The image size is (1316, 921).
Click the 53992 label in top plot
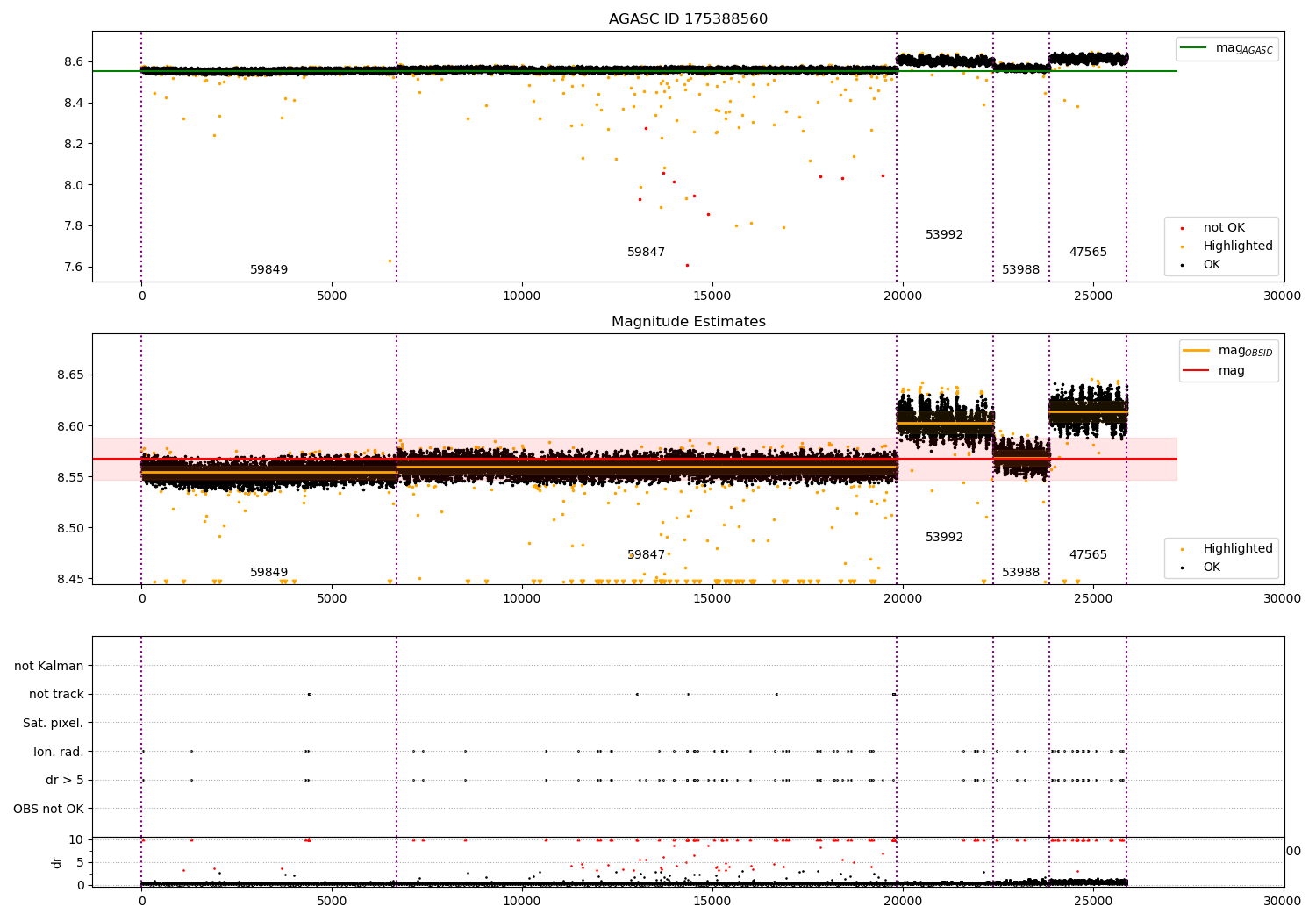click(x=944, y=235)
